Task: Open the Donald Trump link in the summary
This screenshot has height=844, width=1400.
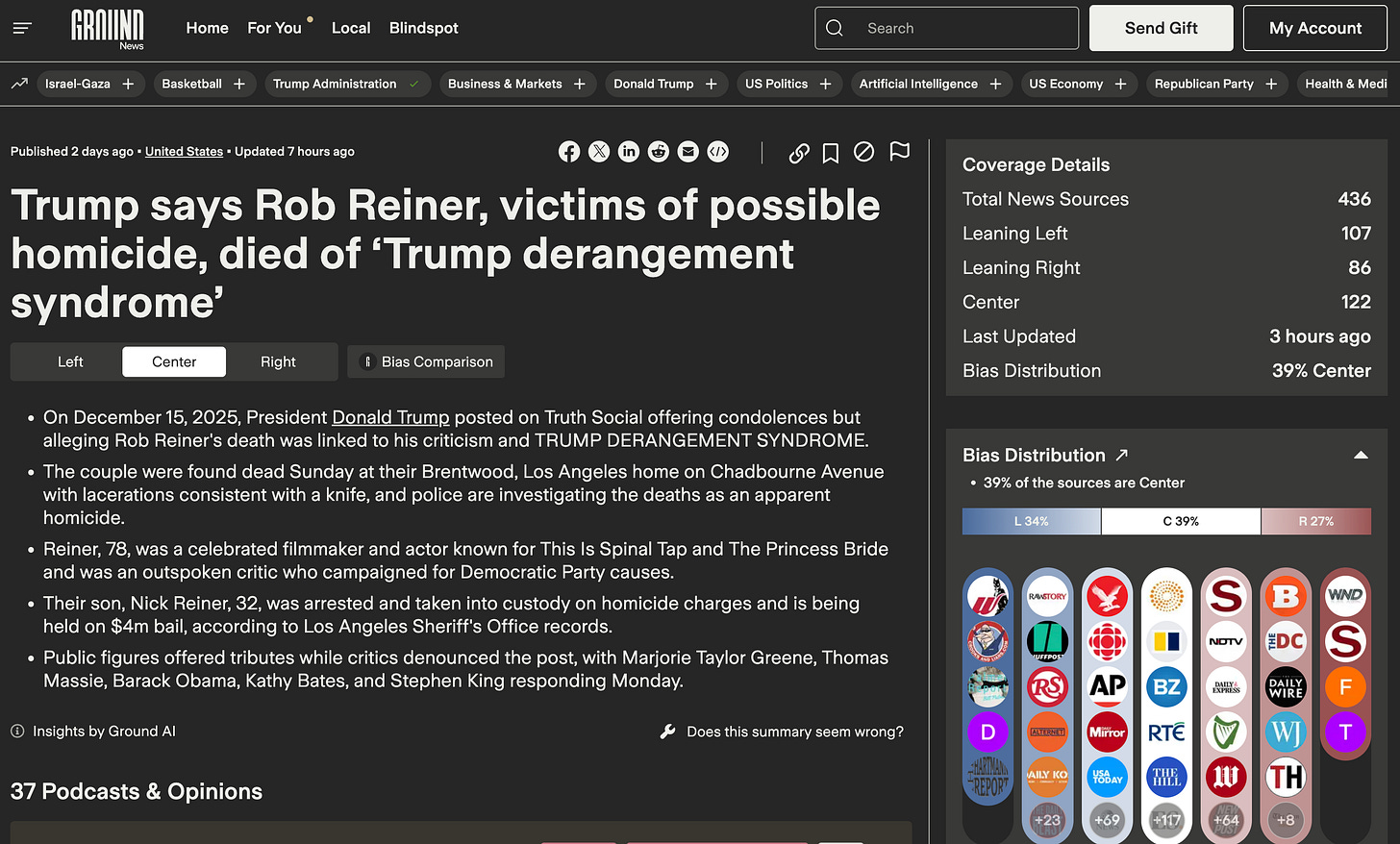Action: point(390,417)
